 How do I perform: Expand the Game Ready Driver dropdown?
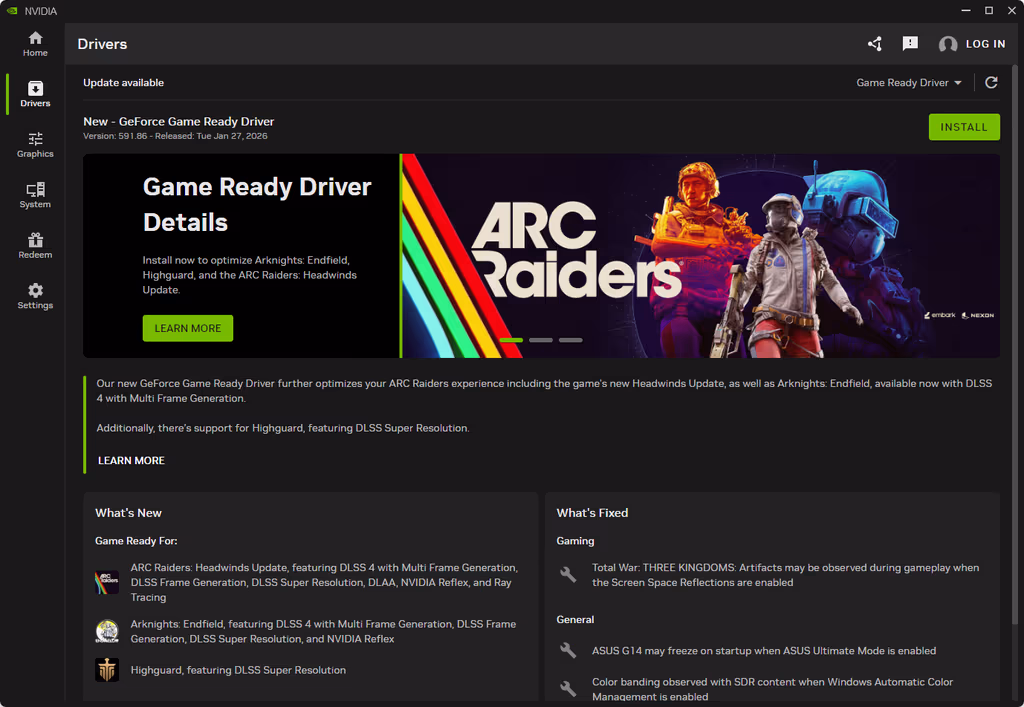click(x=908, y=83)
